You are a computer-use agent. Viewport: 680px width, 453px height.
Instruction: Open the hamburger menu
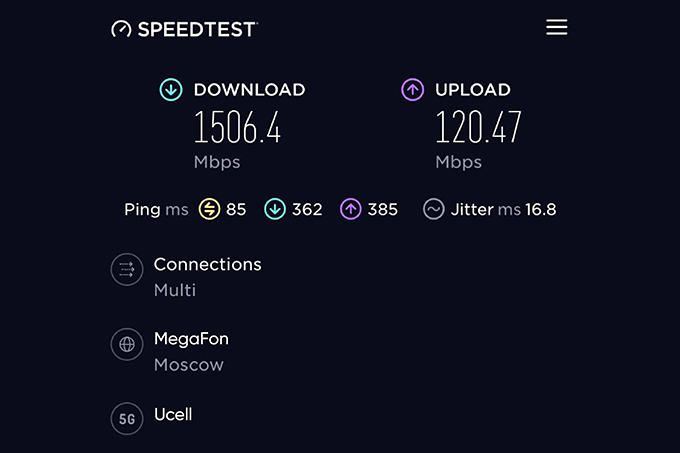(557, 27)
